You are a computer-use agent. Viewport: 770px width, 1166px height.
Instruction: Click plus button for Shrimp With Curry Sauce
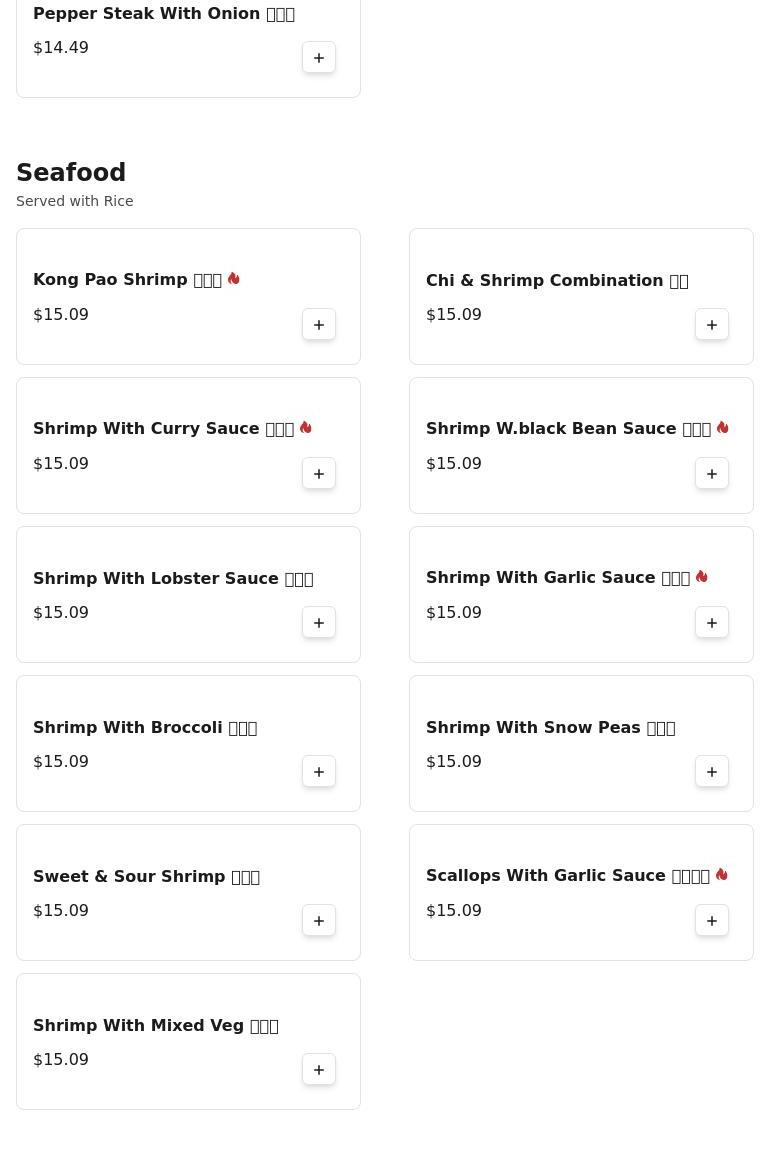tap(319, 474)
